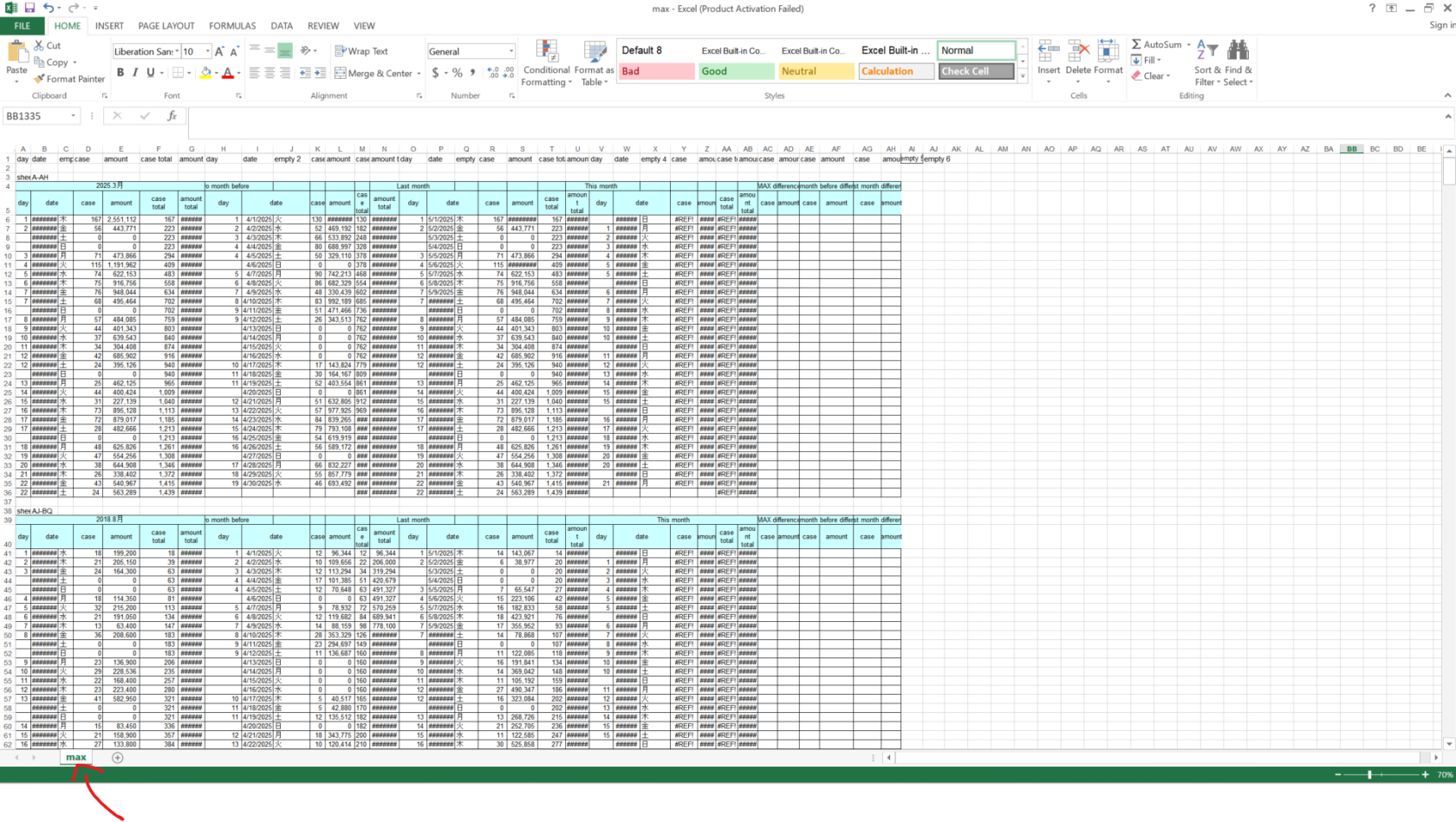Toggle italic formatting
1456x822 pixels.
(x=135, y=73)
